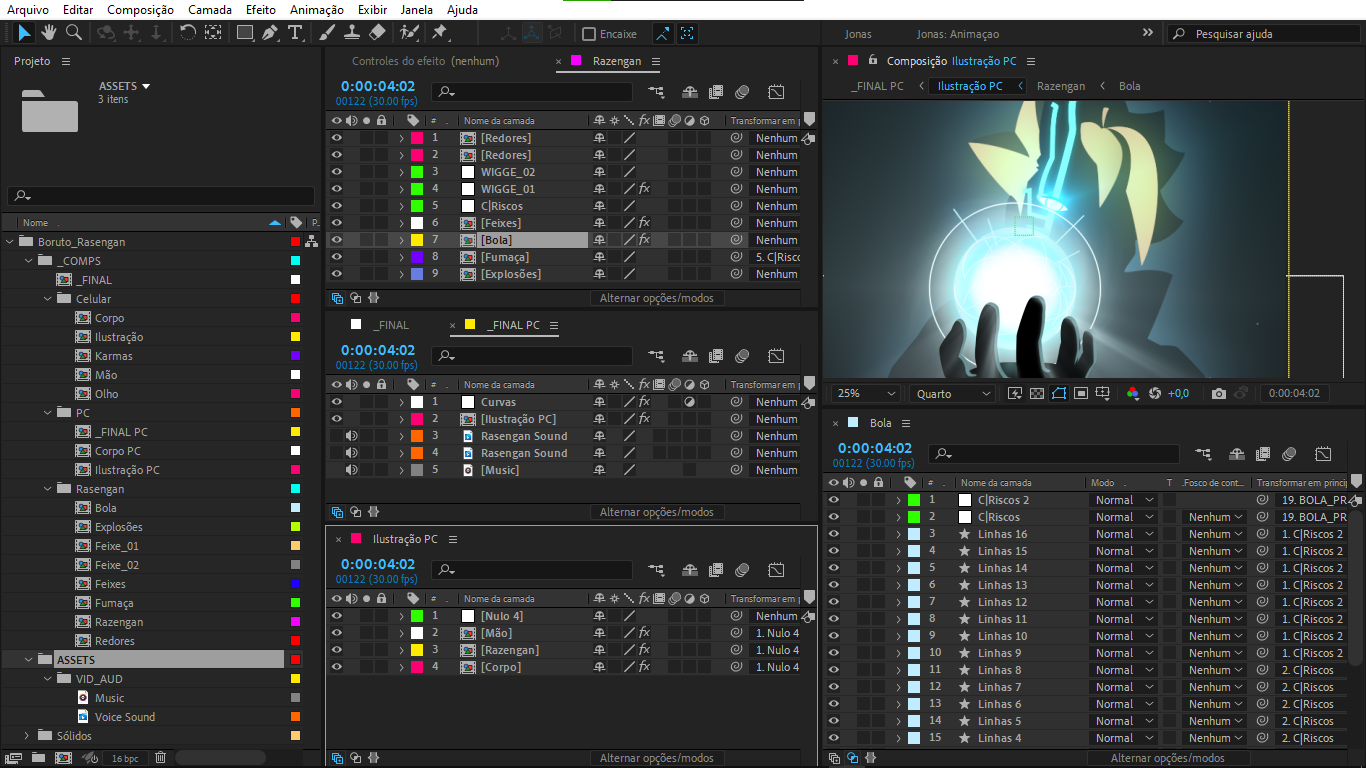Select the Roto Brush tool
1366x768 pixels.
[x=408, y=33]
